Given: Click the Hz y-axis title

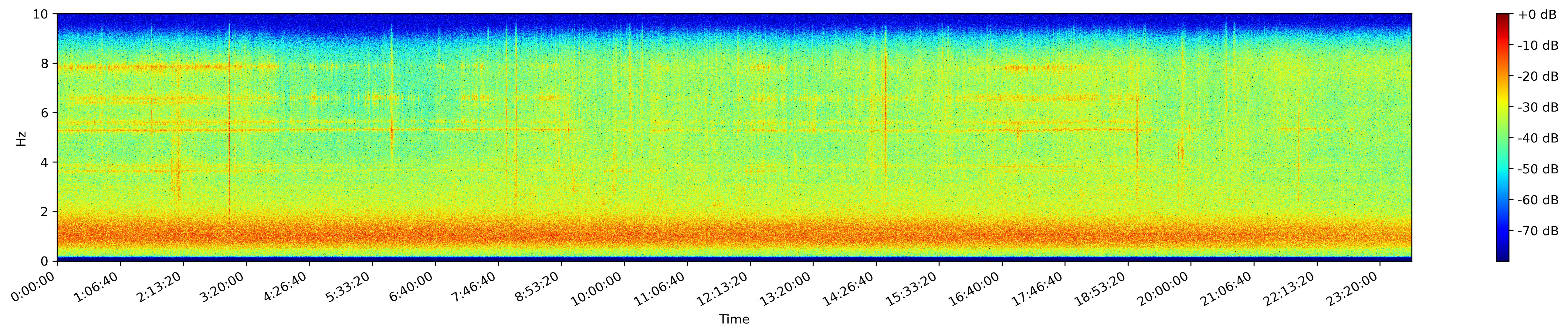Looking at the screenshot, I should coord(22,138).
